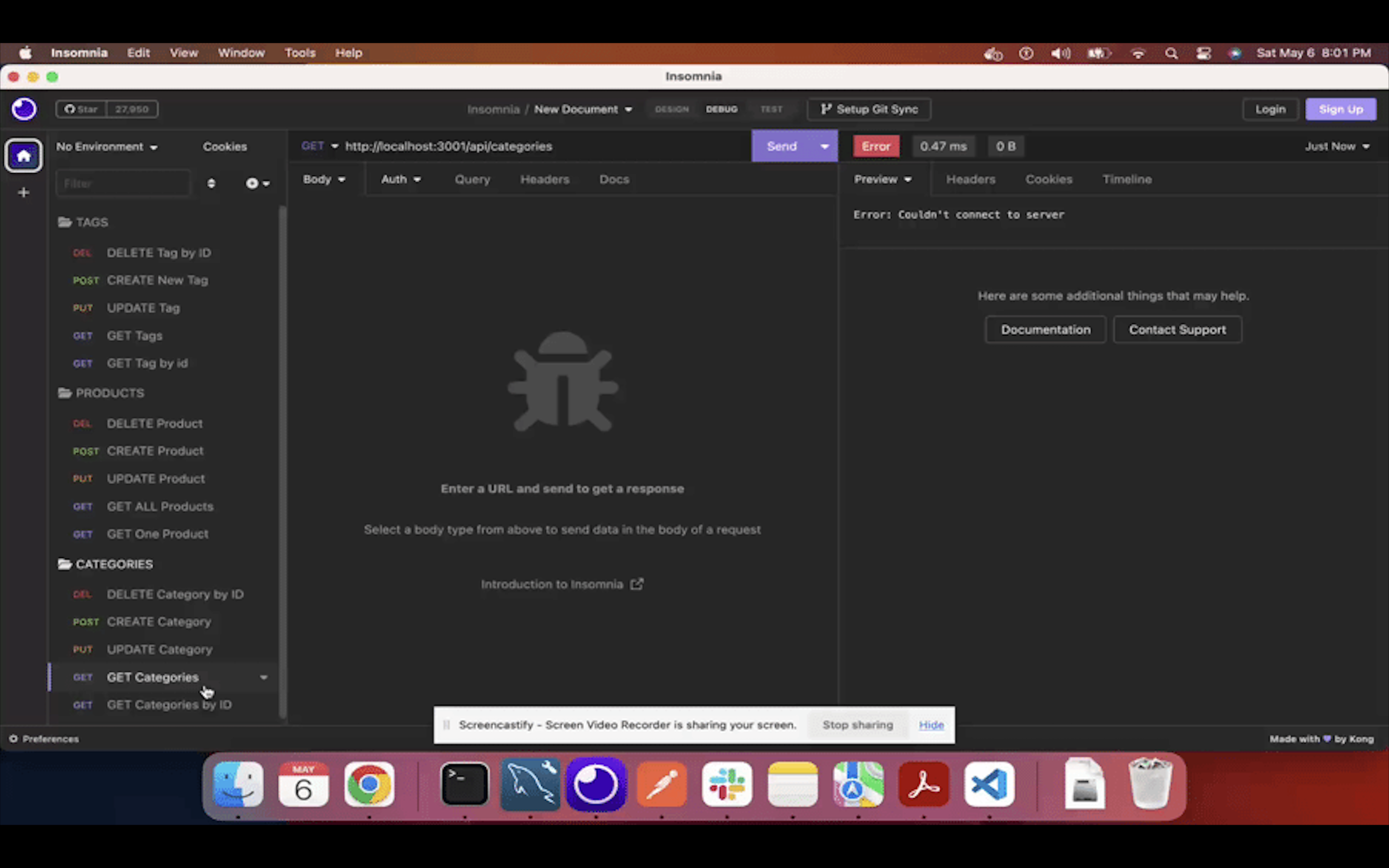This screenshot has height=868, width=1389.
Task: Switch to the response Cookies tab
Action: (x=1049, y=180)
